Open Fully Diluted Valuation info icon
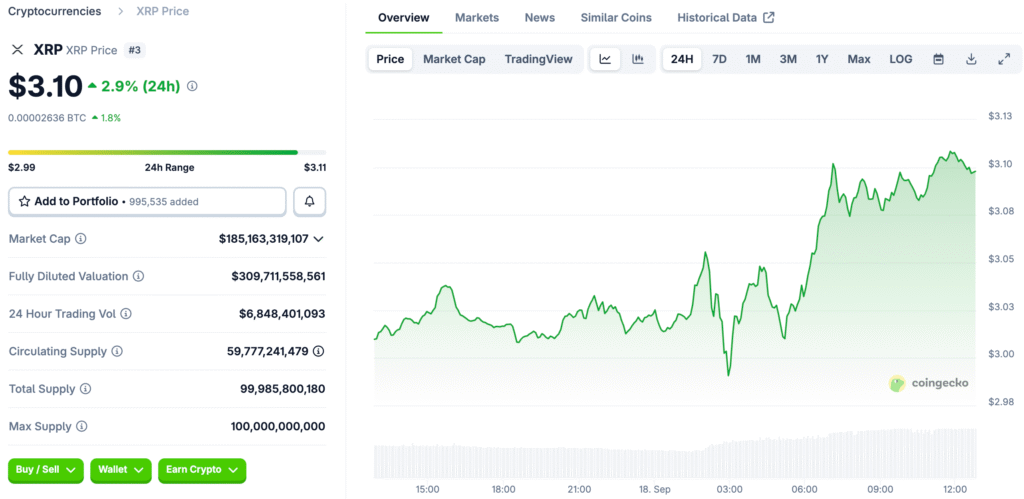This screenshot has height=499, width=1024. pyautogui.click(x=138, y=276)
